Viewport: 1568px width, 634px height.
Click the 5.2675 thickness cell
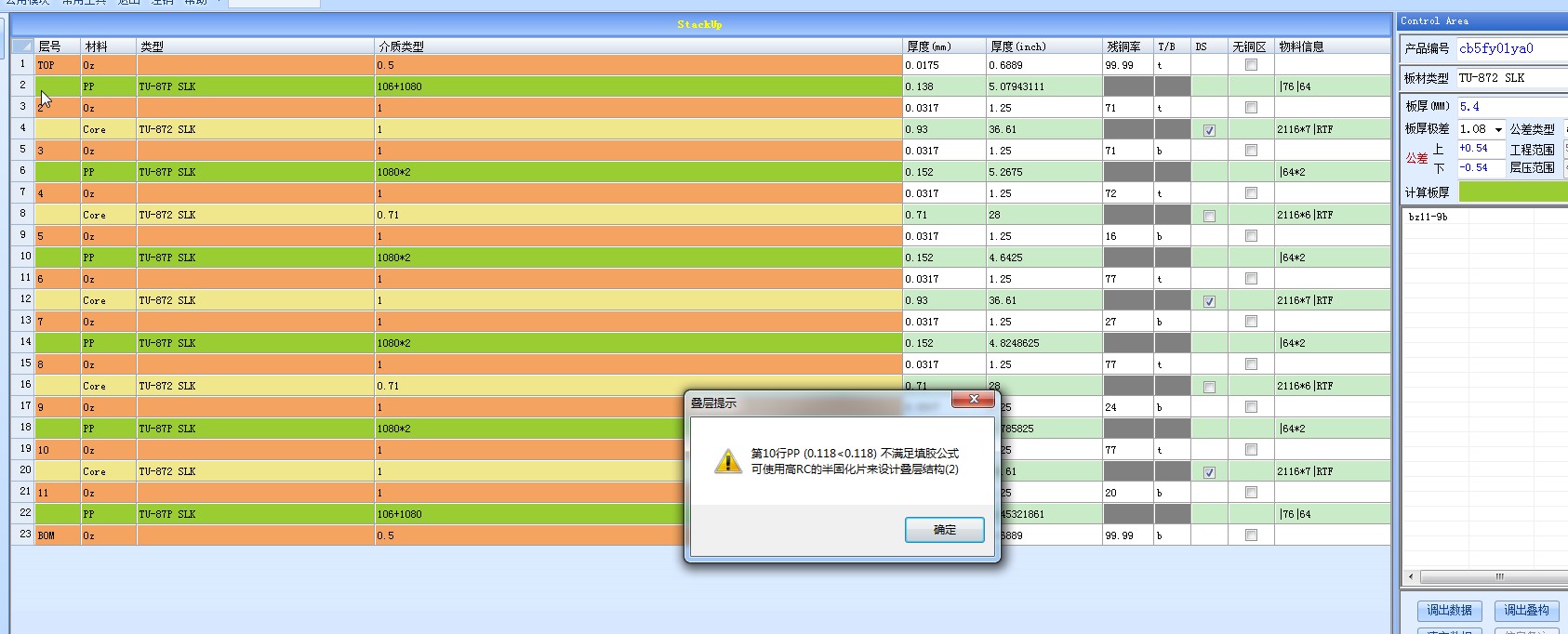[1044, 172]
